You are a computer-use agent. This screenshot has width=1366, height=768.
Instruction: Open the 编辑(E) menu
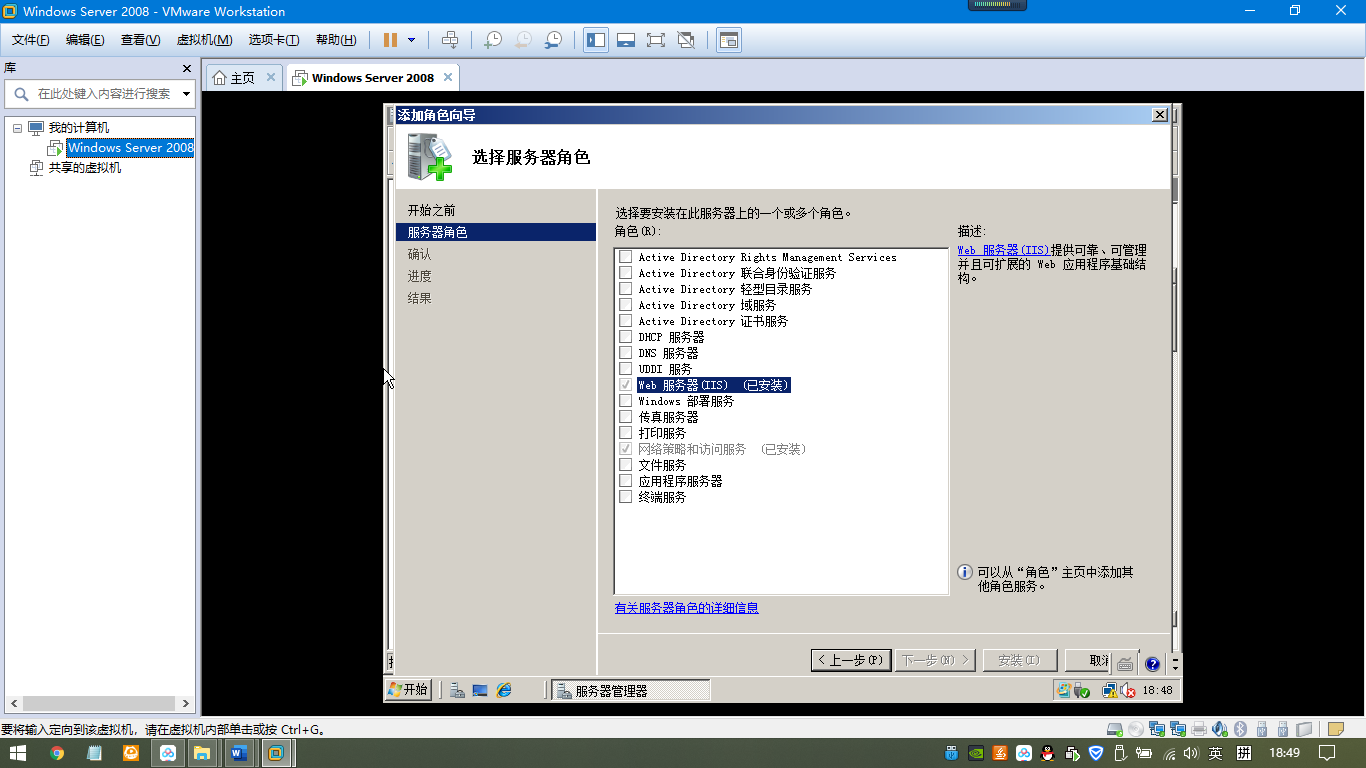pos(85,40)
